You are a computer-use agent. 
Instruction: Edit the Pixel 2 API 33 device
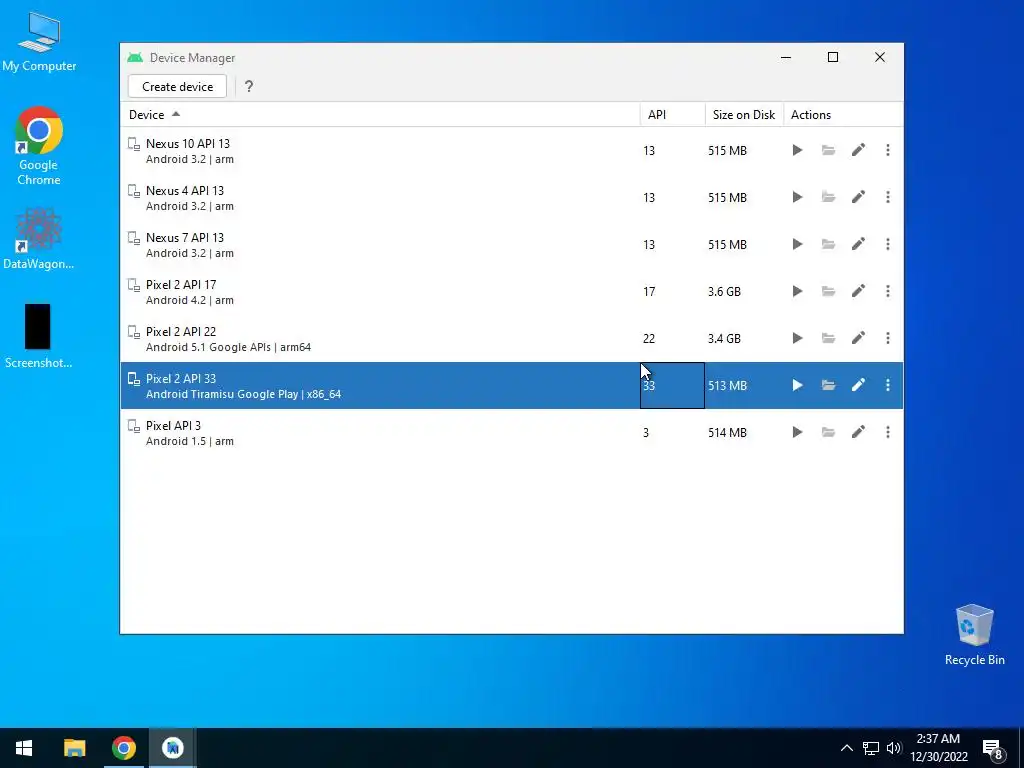pyautogui.click(x=858, y=385)
